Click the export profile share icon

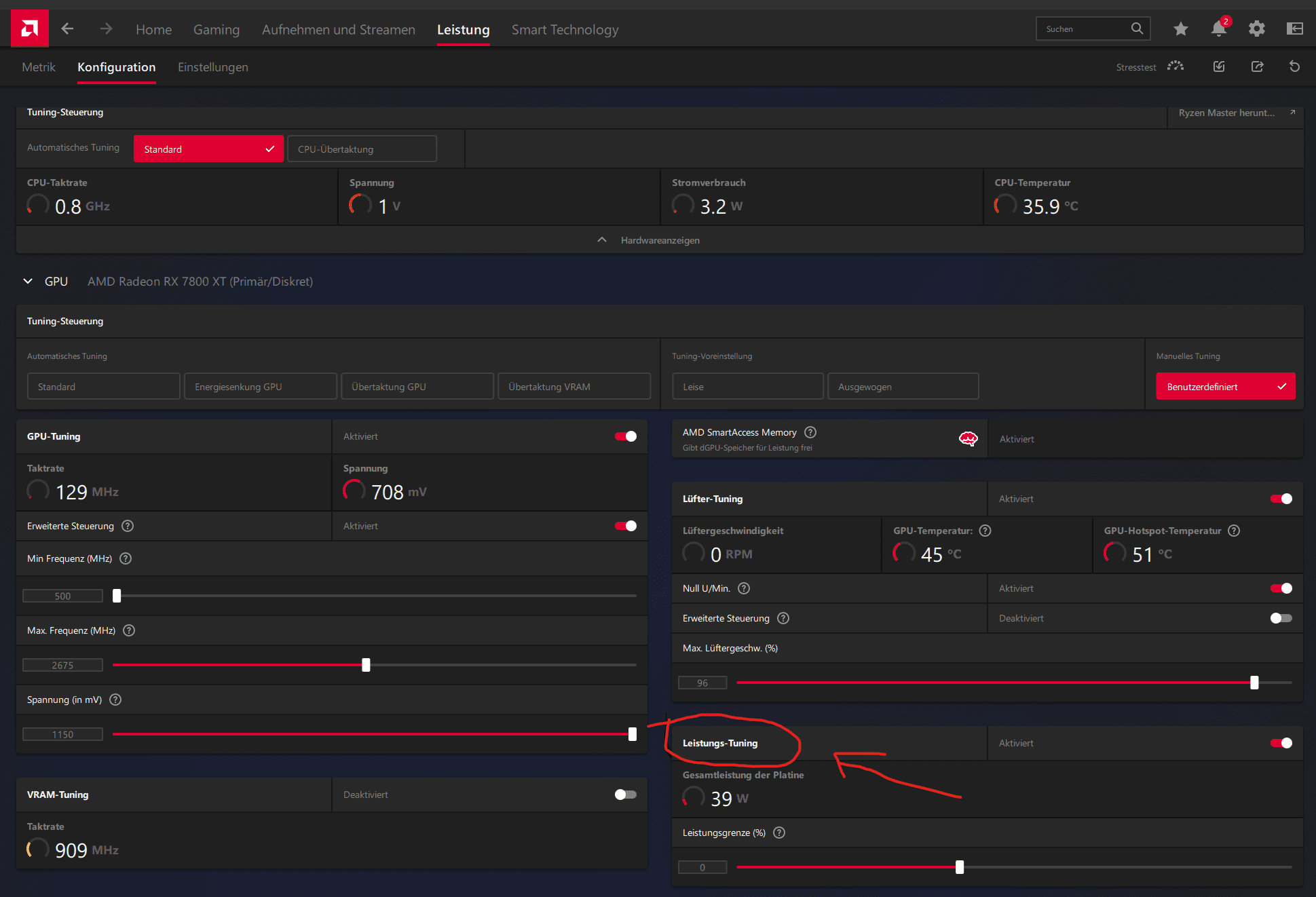point(1257,66)
